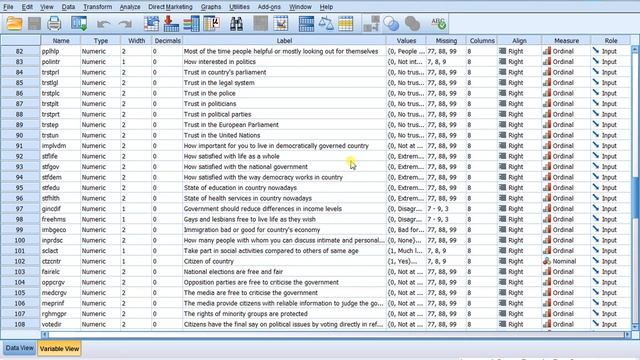Screen dimensions: 640x360
Task: Click the Values column header
Action: pyautogui.click(x=406, y=40)
